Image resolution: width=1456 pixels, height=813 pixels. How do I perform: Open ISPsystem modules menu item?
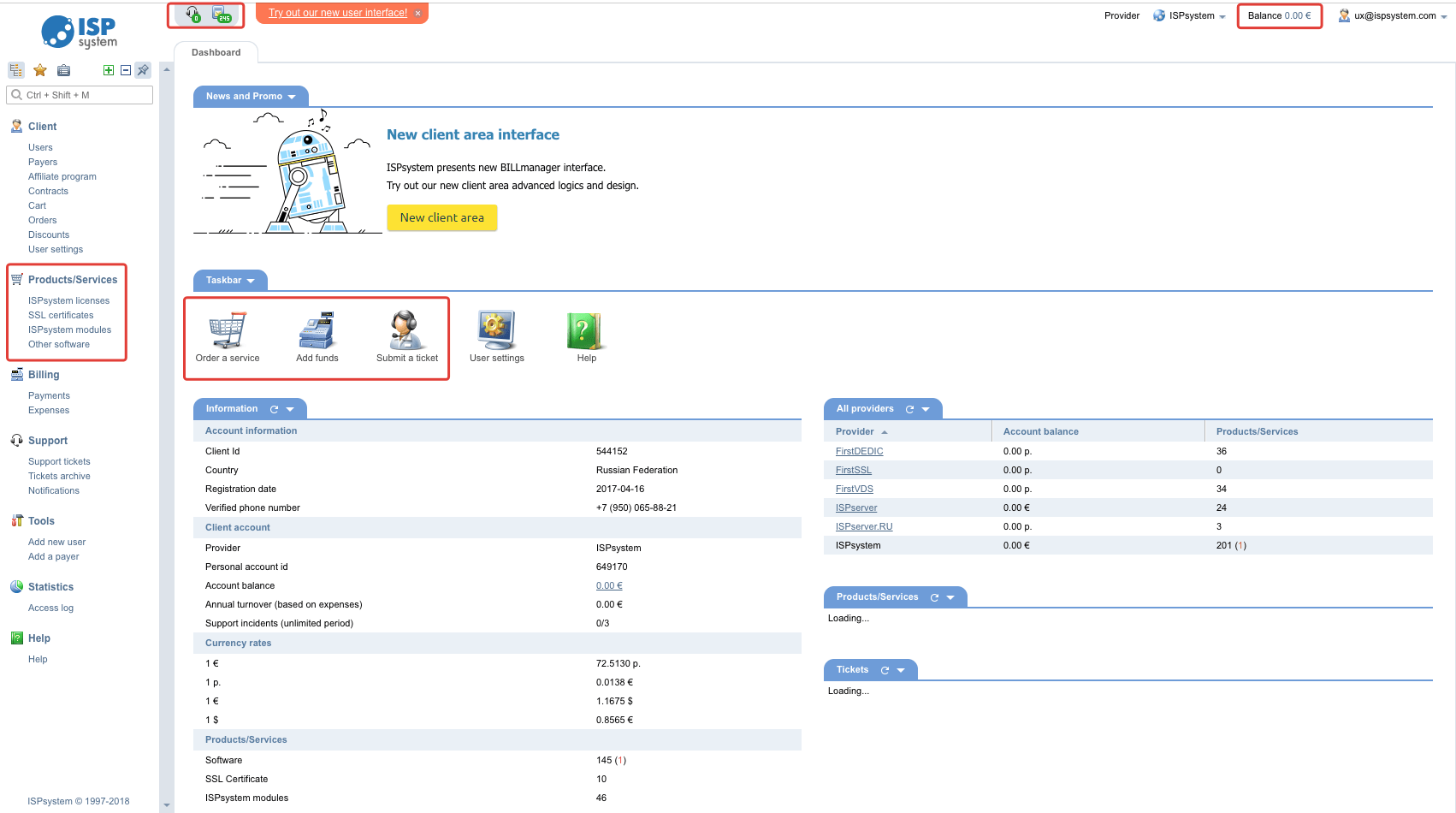(x=69, y=329)
